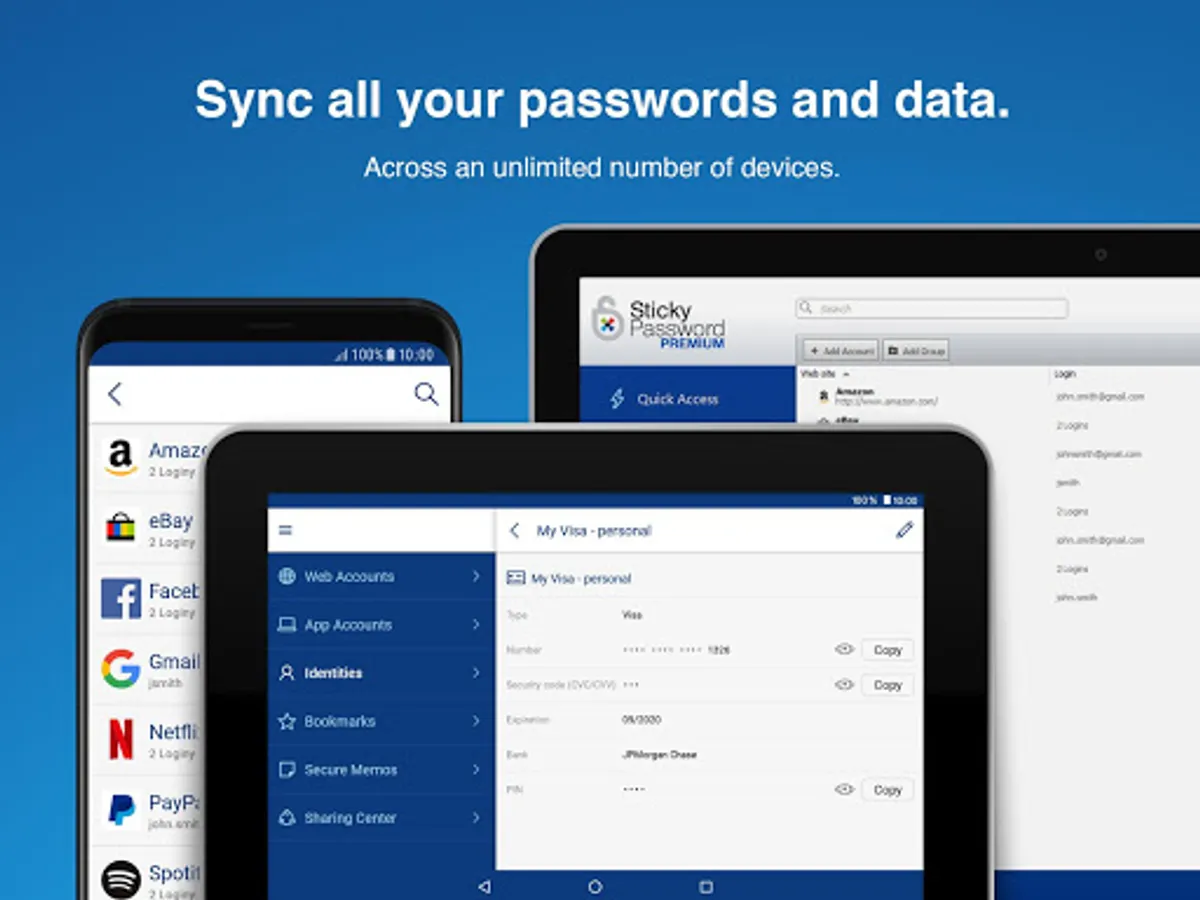Reveal the Security code with eye icon

click(x=844, y=684)
